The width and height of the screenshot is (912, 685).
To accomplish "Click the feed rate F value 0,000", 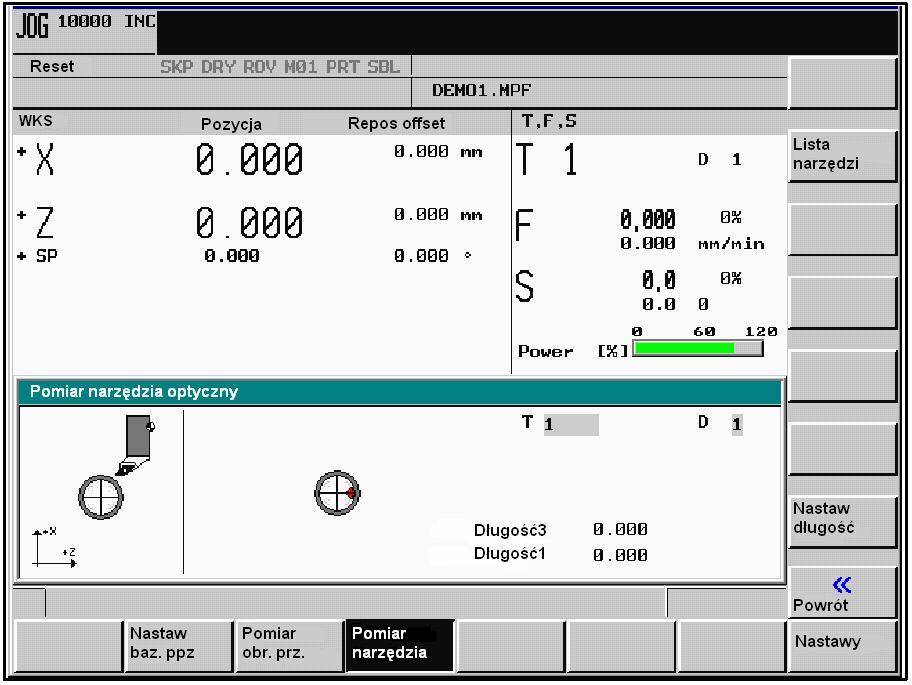I will click(647, 219).
